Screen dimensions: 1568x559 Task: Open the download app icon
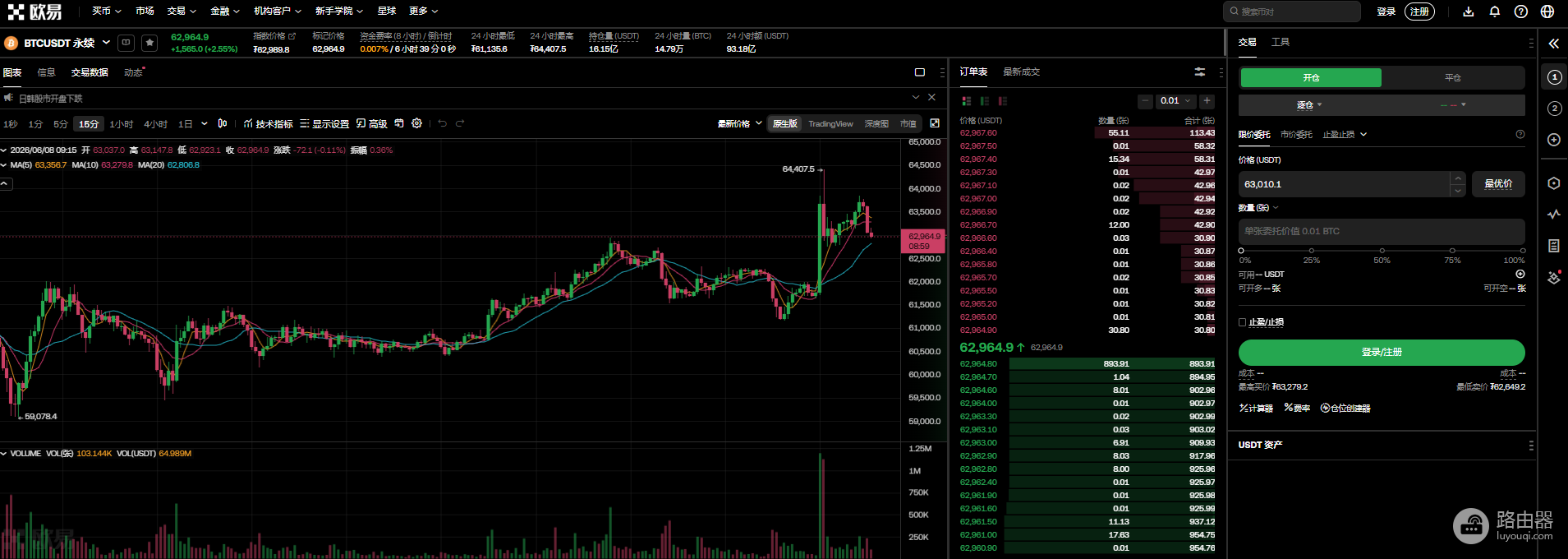(1469, 12)
